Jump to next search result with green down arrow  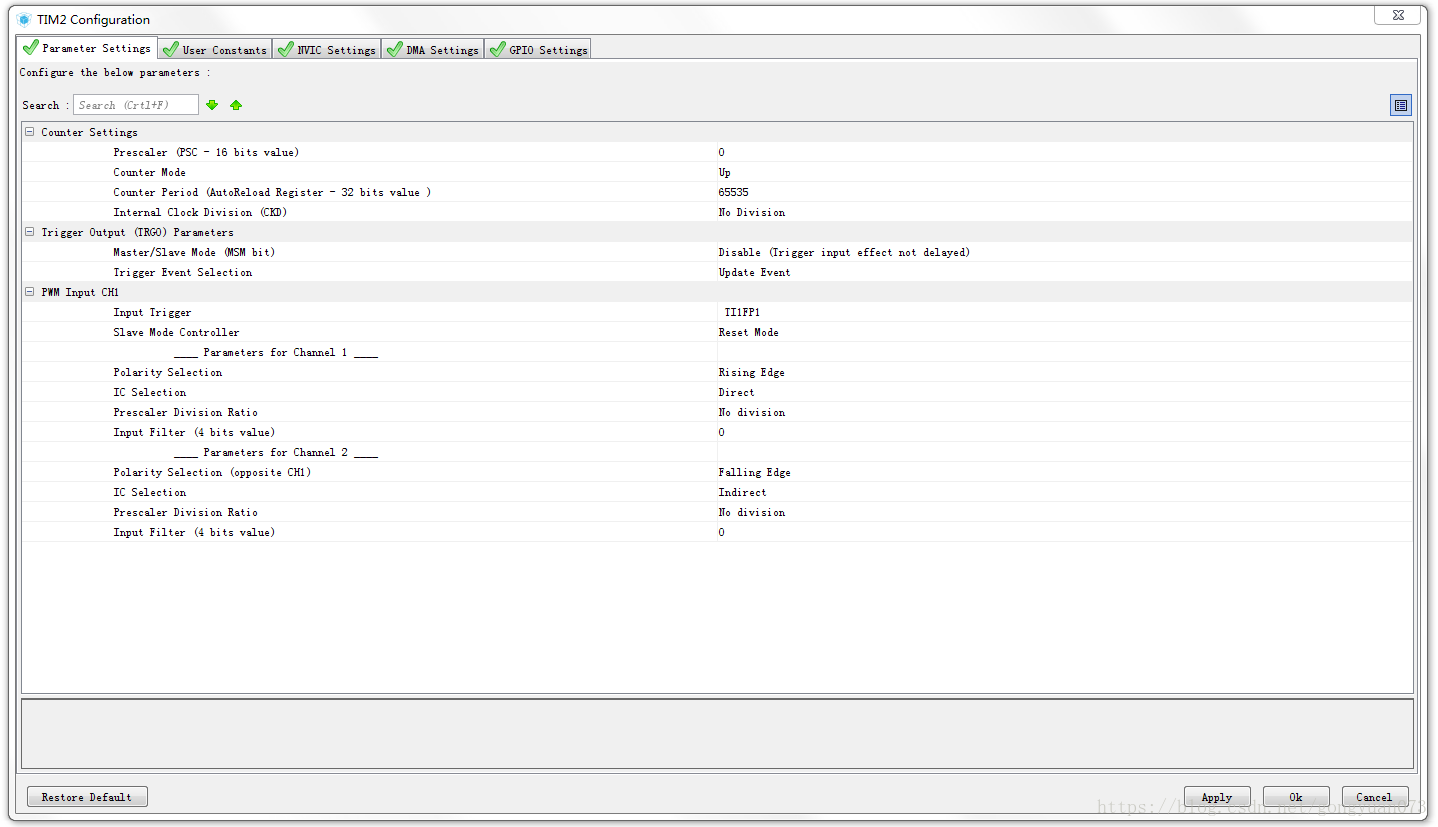pyautogui.click(x=212, y=105)
